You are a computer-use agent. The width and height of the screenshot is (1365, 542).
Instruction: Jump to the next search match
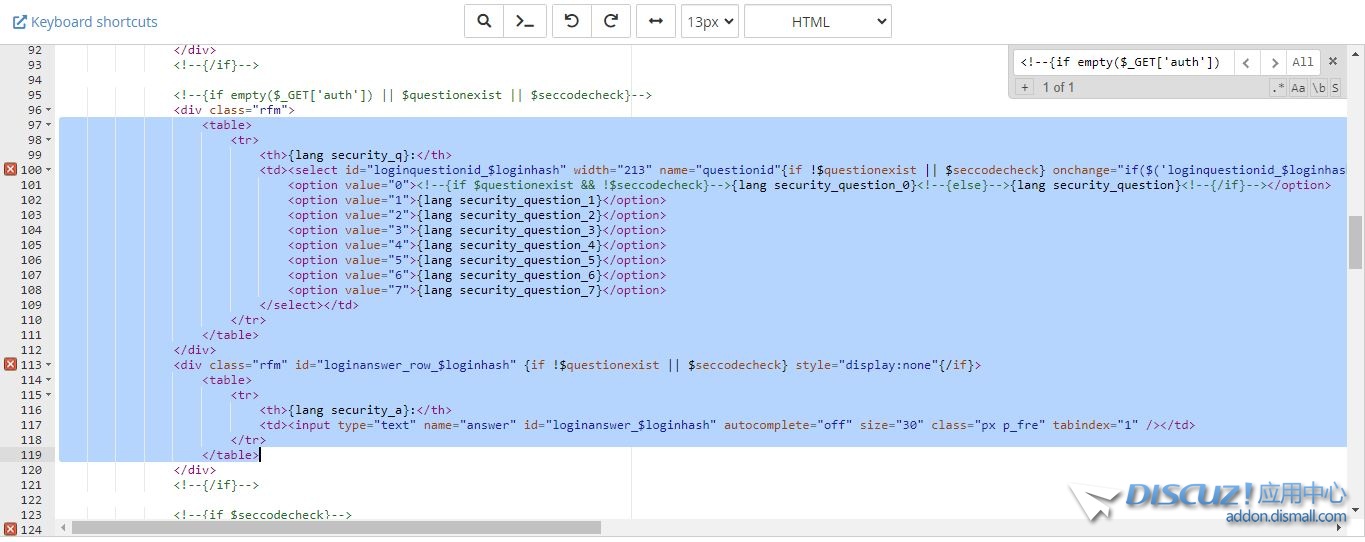click(1273, 62)
